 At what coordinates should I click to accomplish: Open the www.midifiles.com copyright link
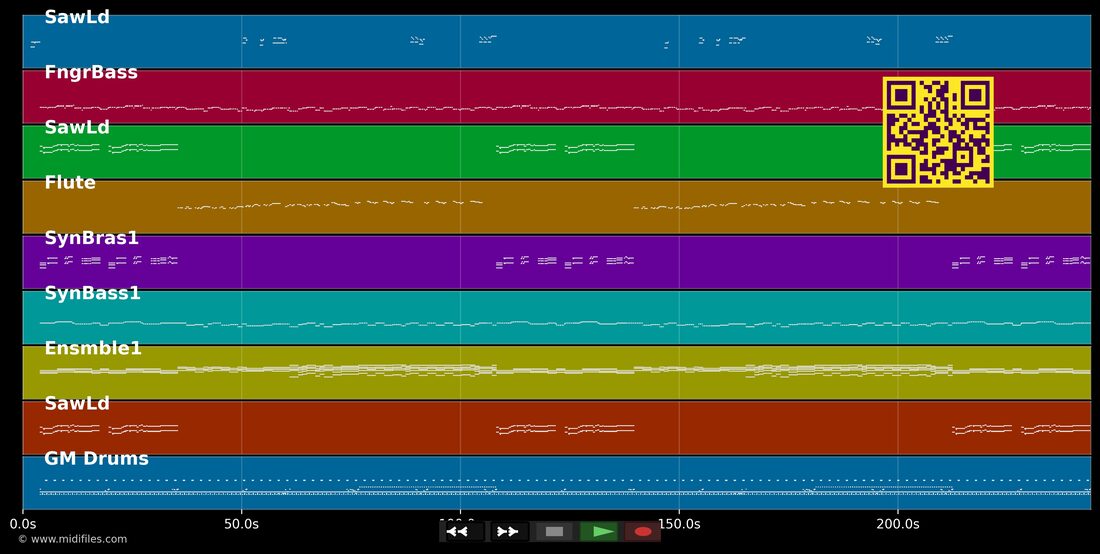[72, 539]
